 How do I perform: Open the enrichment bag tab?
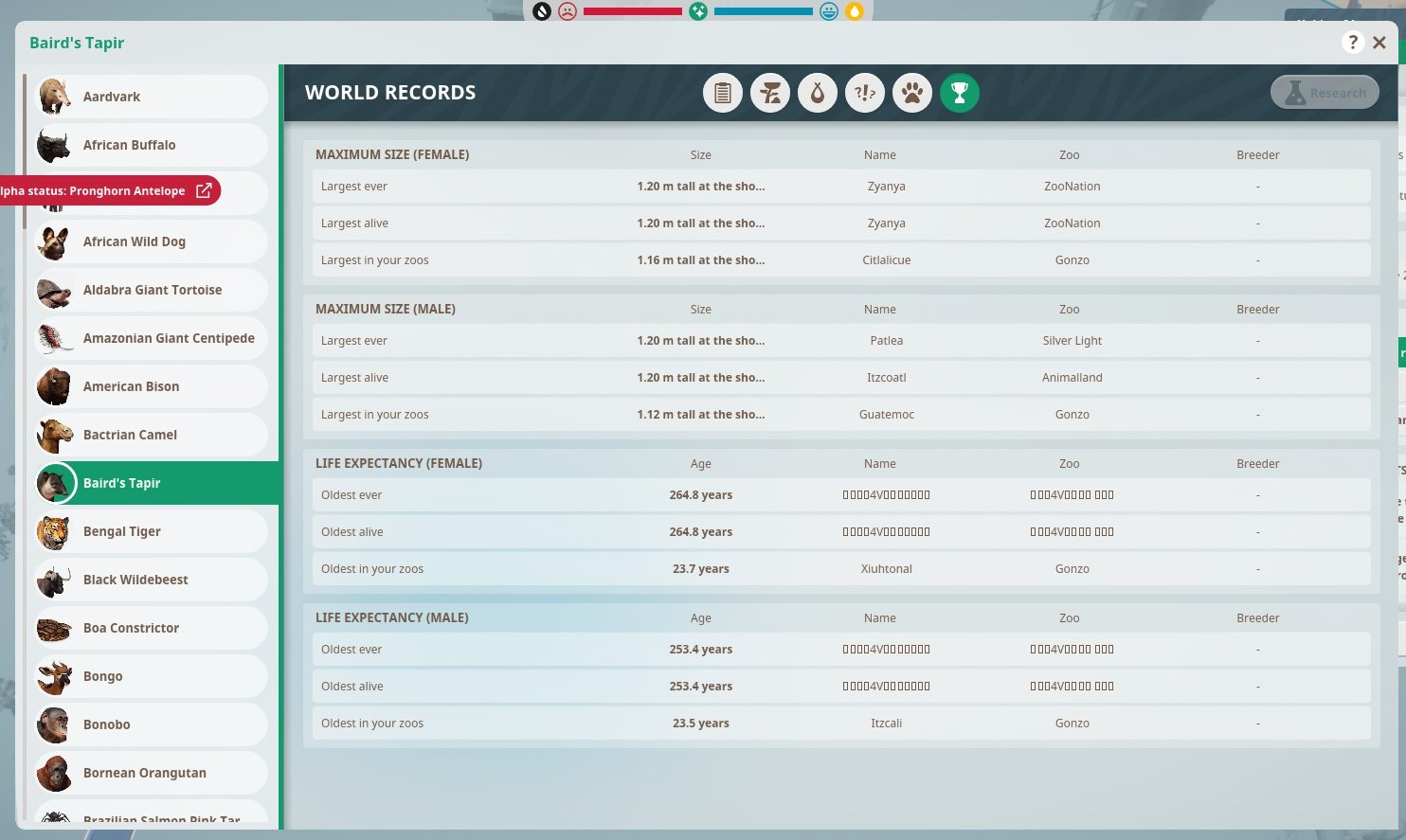click(x=818, y=93)
